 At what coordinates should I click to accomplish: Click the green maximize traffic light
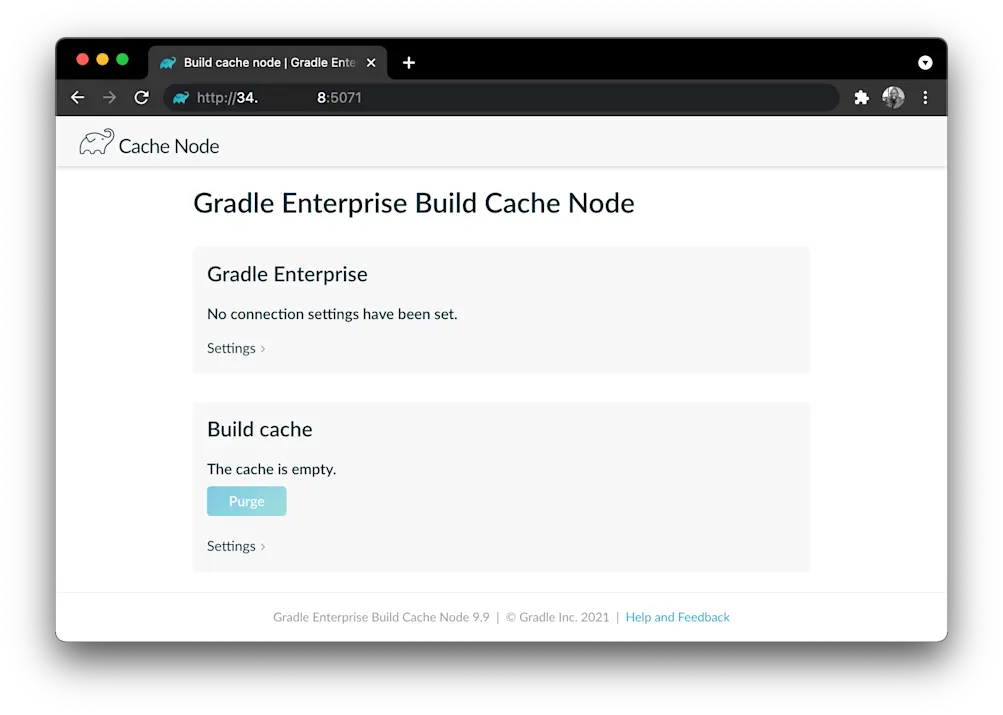point(122,59)
